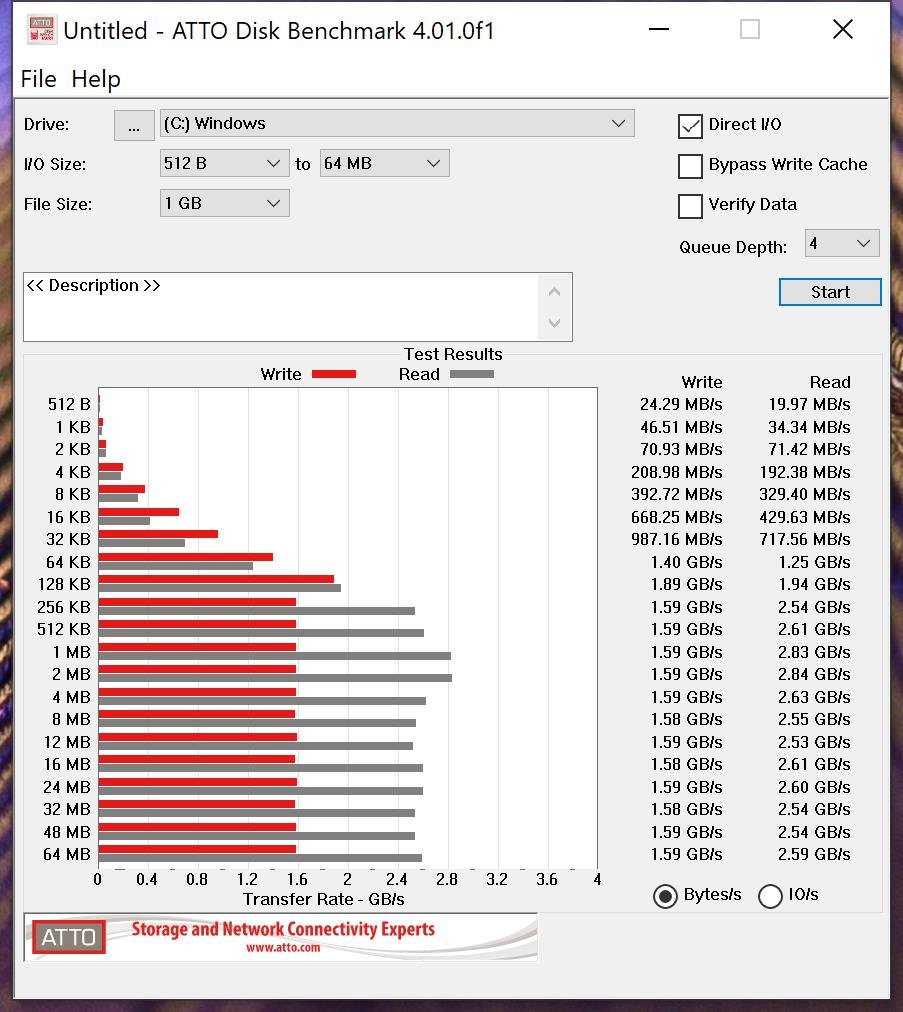Toggle the Direct I/O checkbox

(690, 126)
